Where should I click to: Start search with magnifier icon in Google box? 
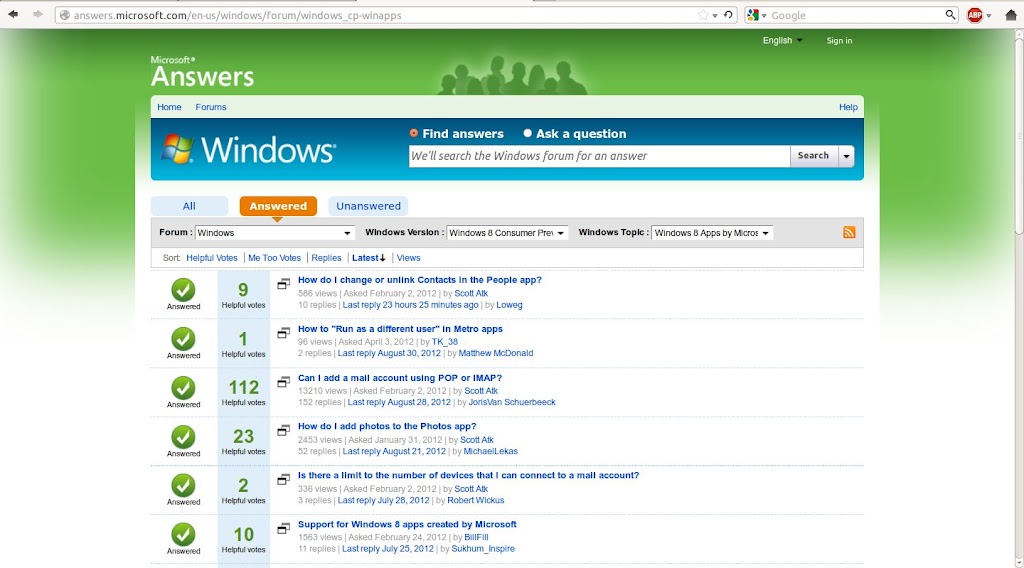point(950,15)
